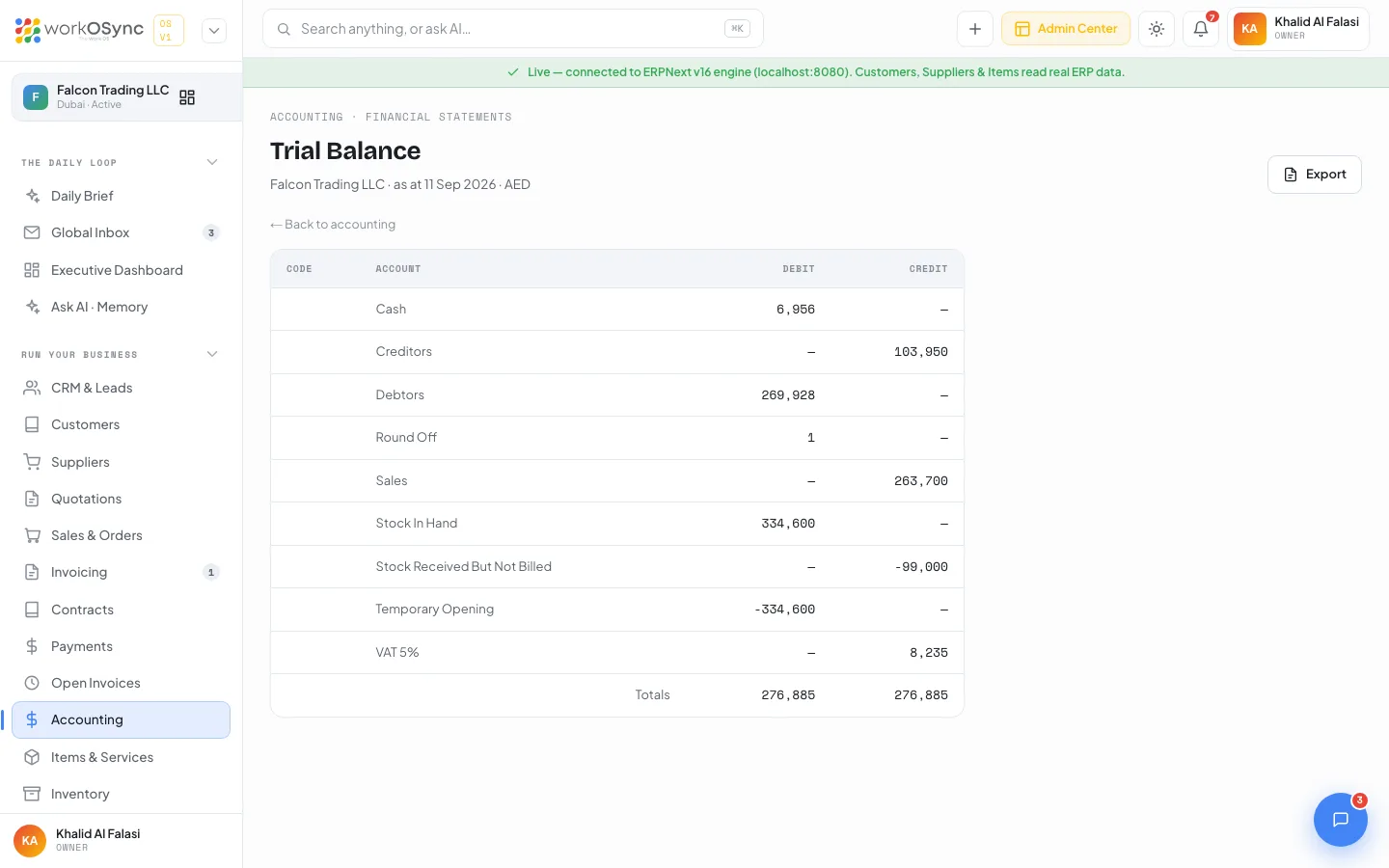This screenshot has width=1389, height=868.
Task: Open the chat support bubble
Action: [1341, 820]
